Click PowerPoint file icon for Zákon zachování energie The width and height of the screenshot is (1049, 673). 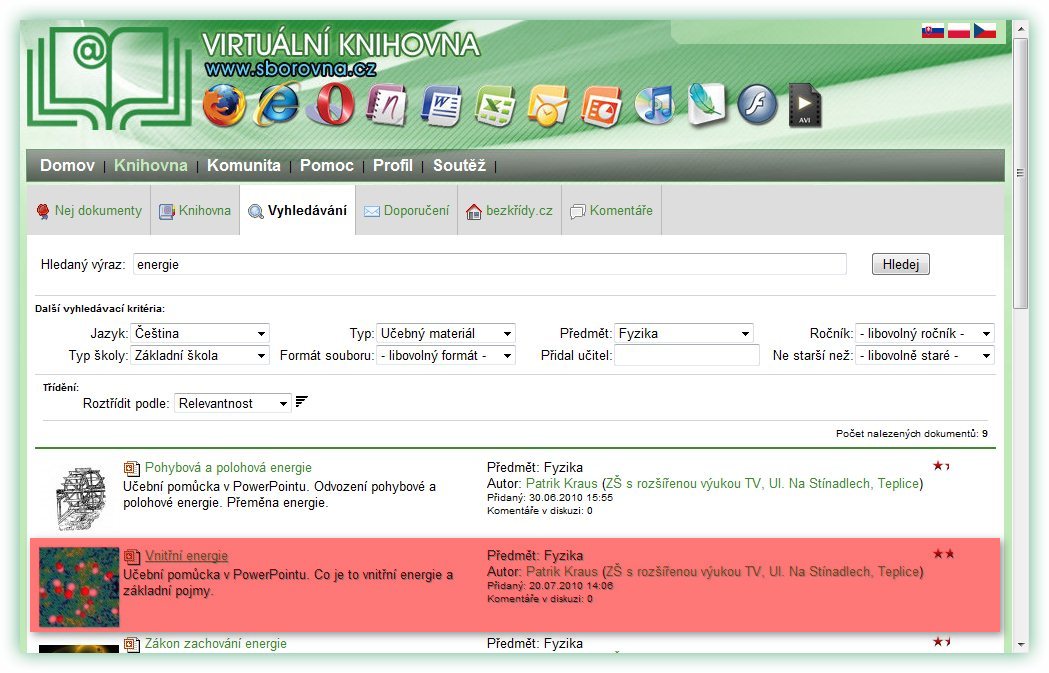pyautogui.click(x=132, y=644)
